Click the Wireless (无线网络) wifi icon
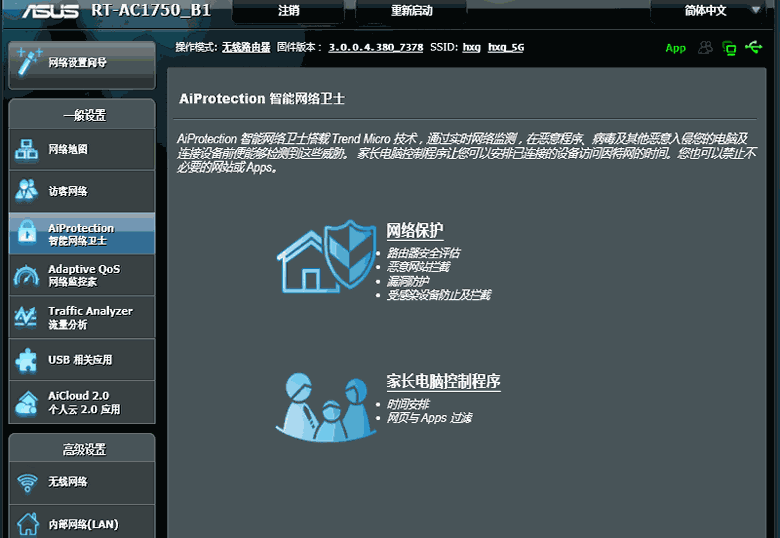Image resolution: width=780 pixels, height=538 pixels. click(27, 482)
